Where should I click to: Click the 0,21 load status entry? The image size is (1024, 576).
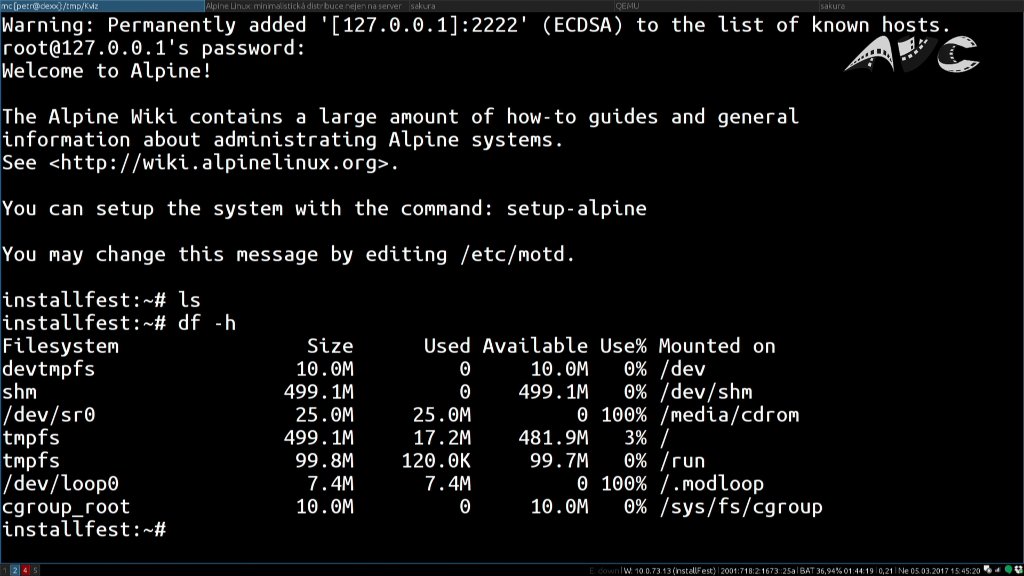coord(886,570)
